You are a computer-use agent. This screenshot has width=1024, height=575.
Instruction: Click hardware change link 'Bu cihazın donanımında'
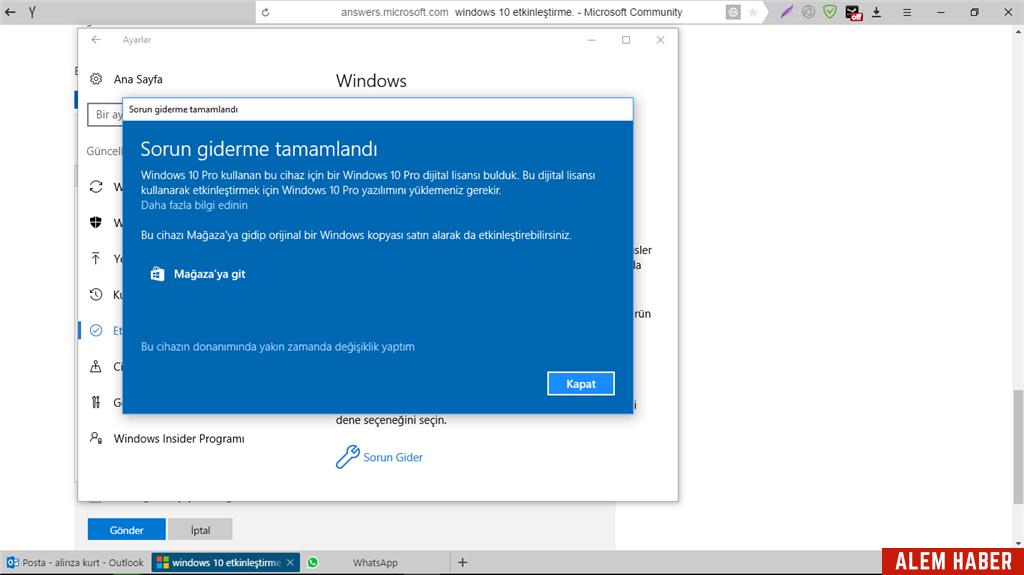pyautogui.click(x=278, y=346)
